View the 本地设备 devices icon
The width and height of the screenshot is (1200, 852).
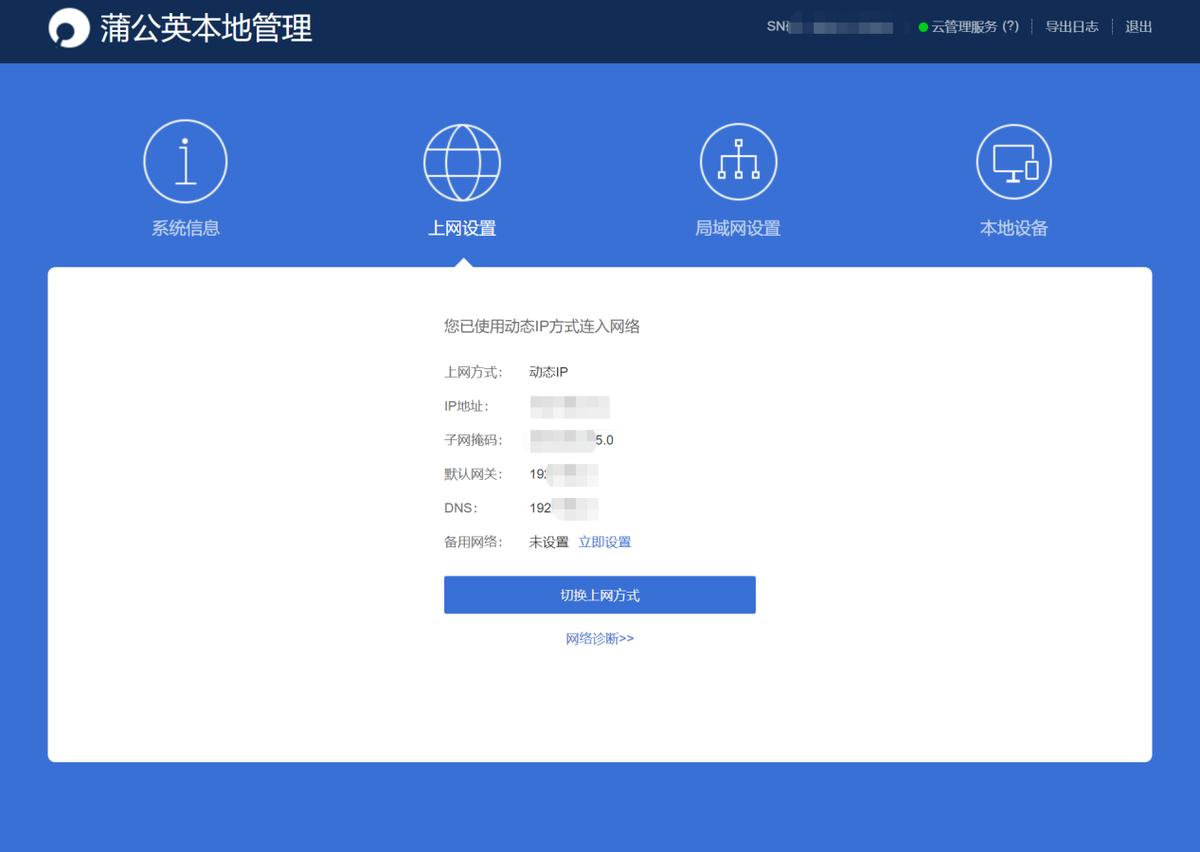tap(1013, 160)
